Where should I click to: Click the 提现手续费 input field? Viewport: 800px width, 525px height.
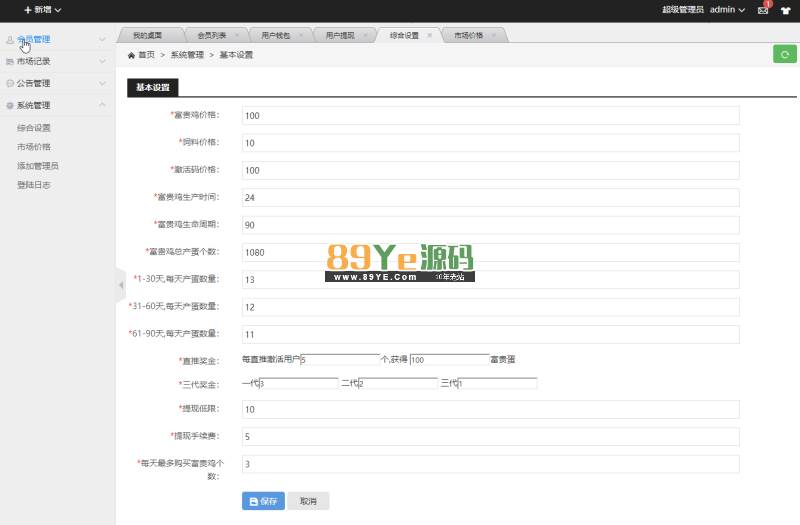tap(490, 436)
